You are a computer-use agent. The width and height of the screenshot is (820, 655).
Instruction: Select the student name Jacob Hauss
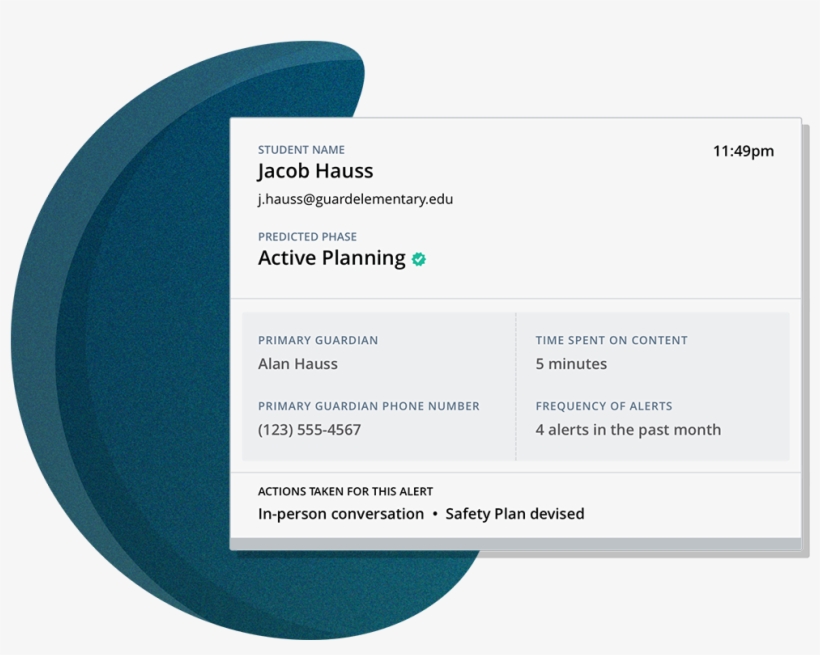pos(315,171)
